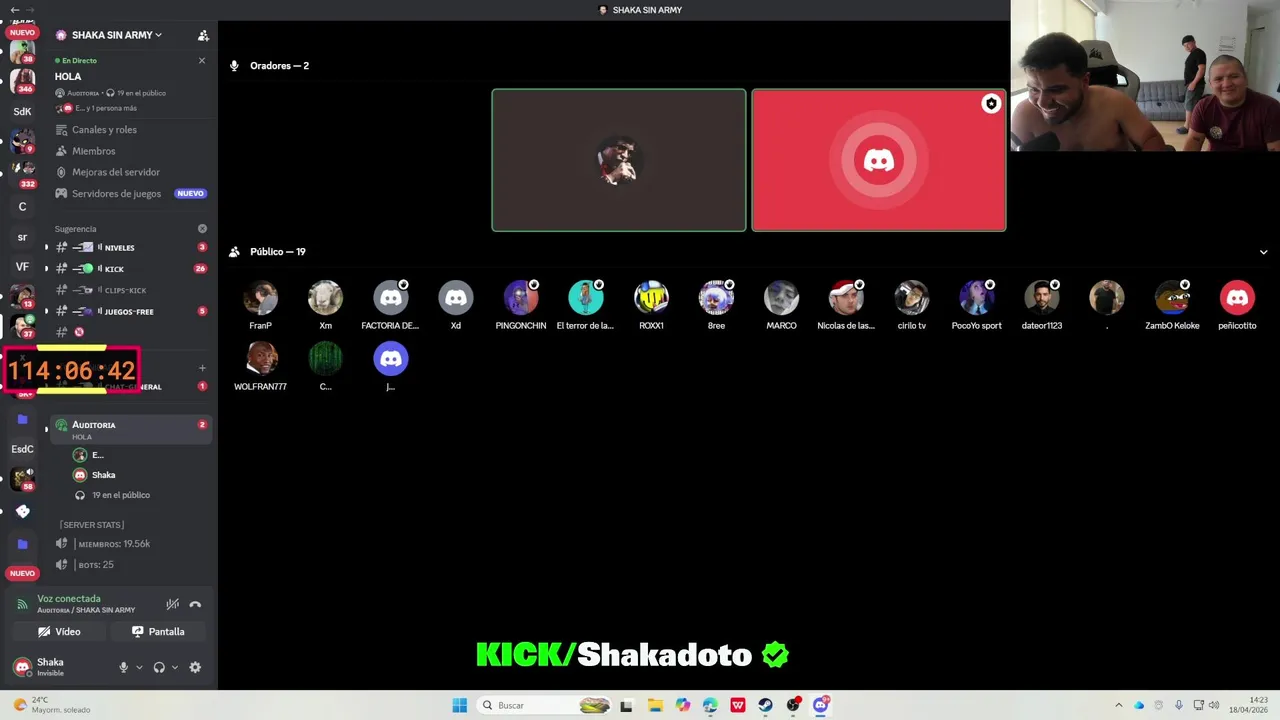Toggle the headphones deafen icon
The height and width of the screenshot is (720, 1280).
point(159,667)
